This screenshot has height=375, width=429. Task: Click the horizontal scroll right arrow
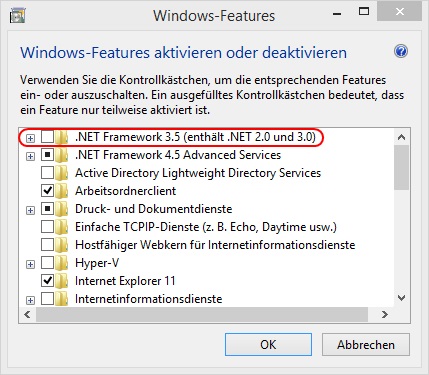(385, 314)
